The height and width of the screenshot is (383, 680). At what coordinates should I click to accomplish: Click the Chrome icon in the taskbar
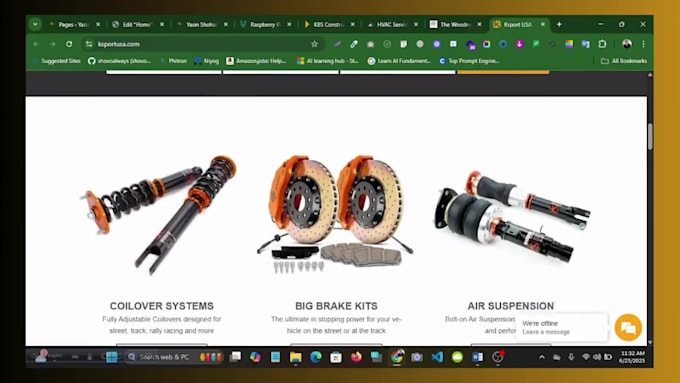(397, 357)
